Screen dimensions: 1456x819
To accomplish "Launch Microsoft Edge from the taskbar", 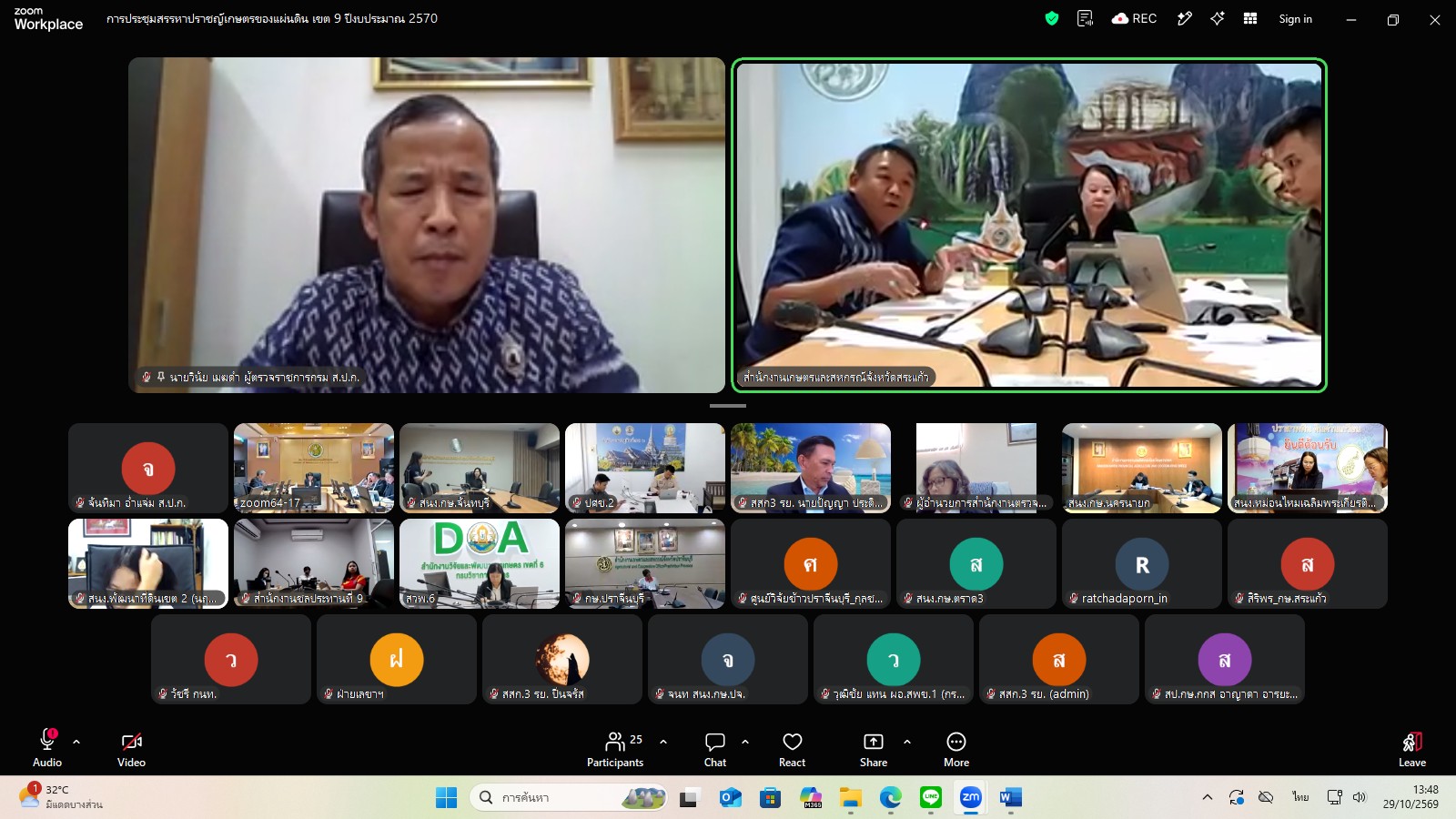I will (890, 798).
